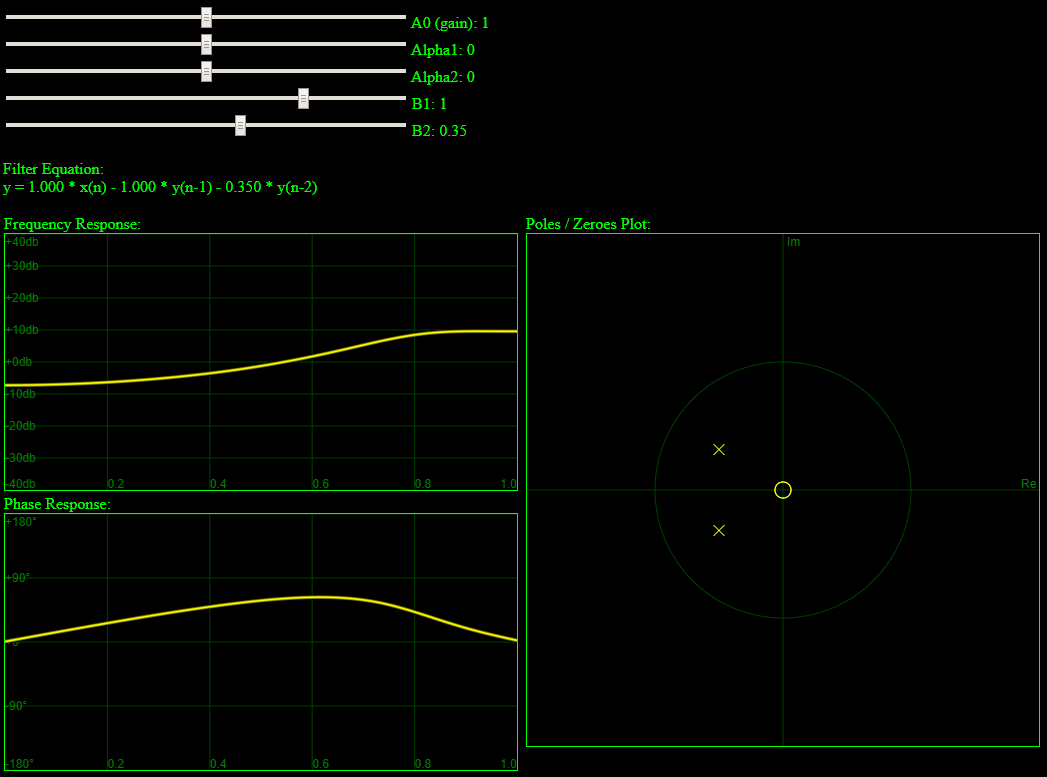
Task: Select the zero circle at the origin
Action: coord(783,490)
